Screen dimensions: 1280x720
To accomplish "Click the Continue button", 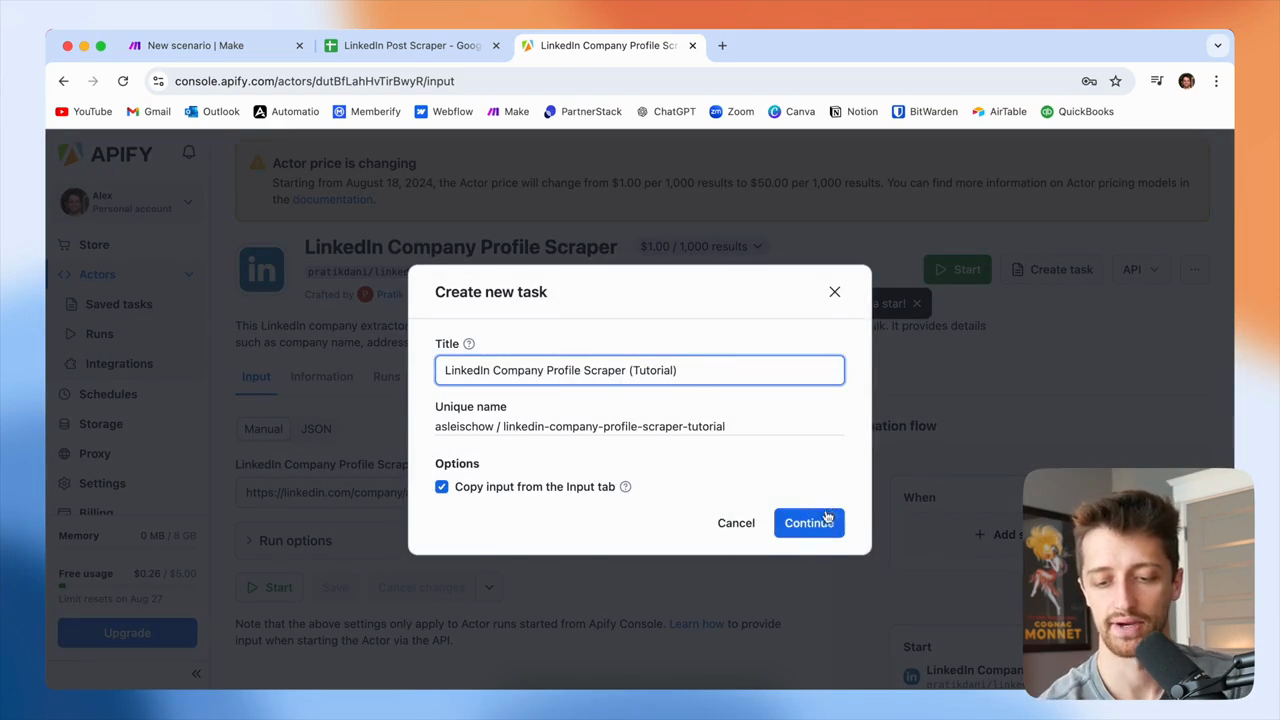I will (x=809, y=523).
